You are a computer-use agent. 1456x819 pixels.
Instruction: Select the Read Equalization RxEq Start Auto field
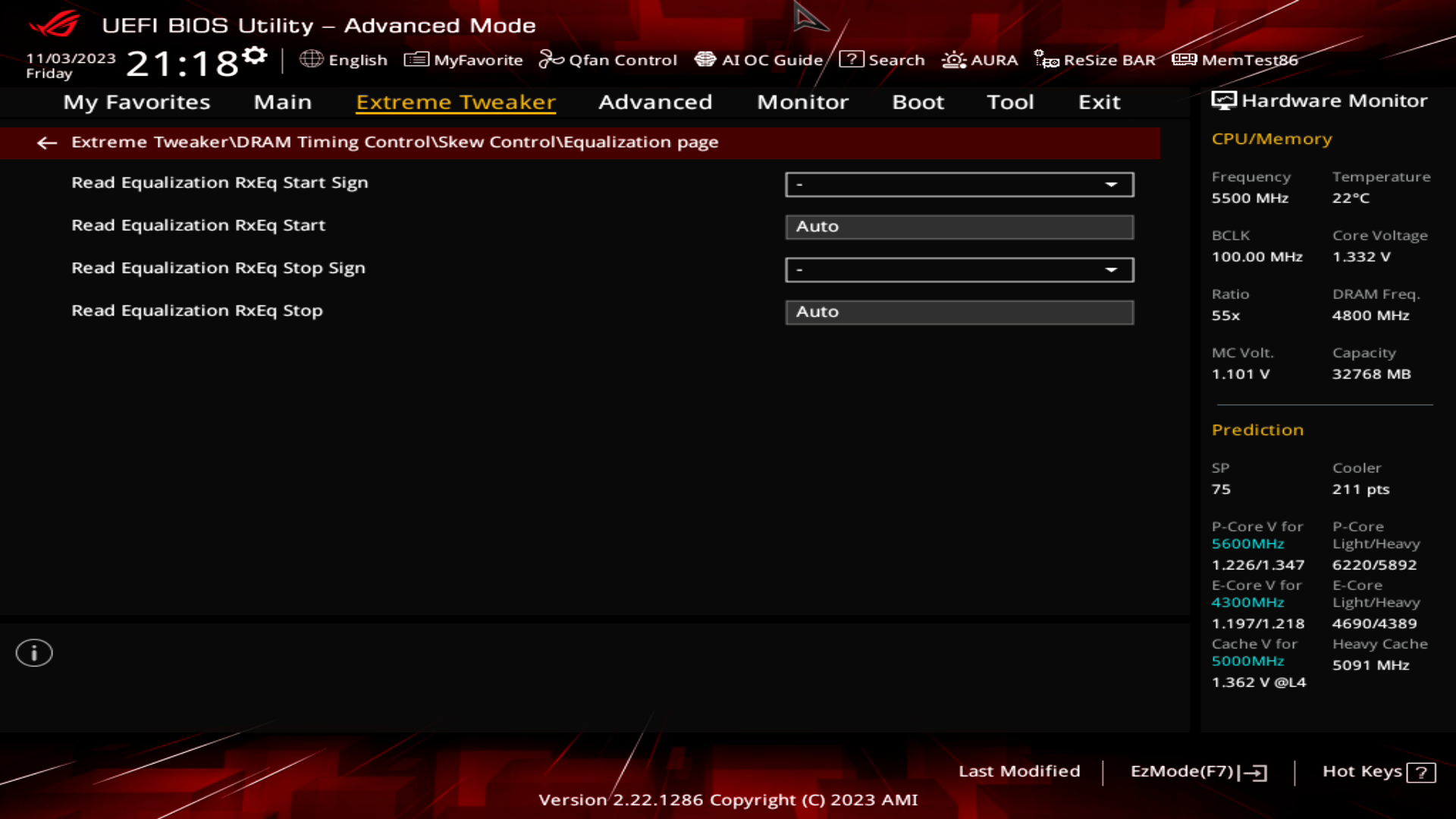(x=959, y=227)
